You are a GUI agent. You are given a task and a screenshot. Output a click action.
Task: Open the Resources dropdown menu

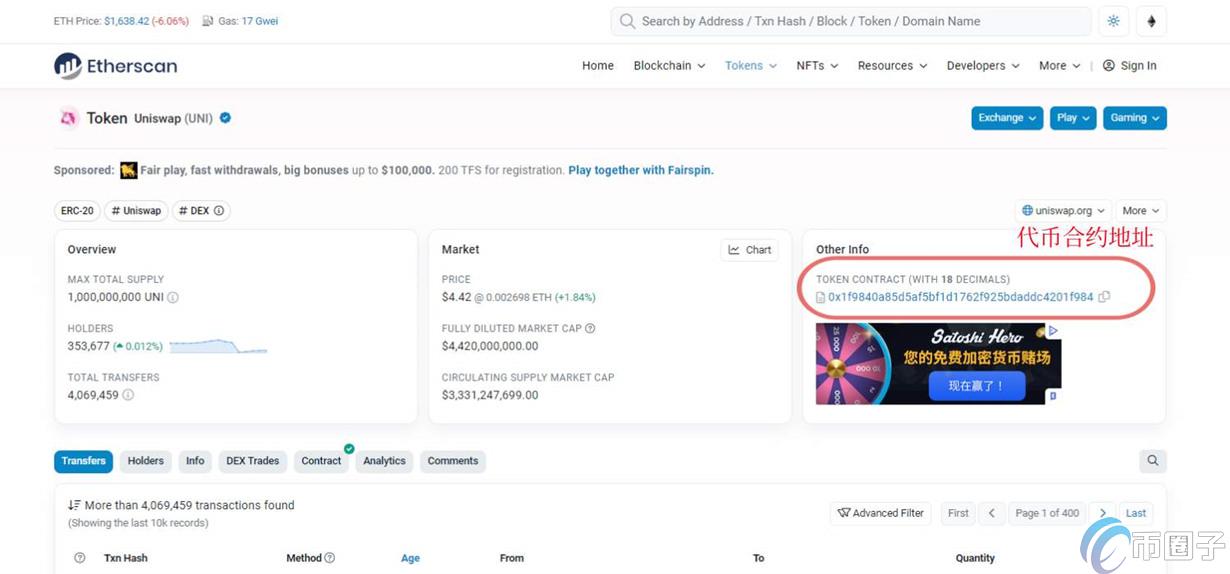coord(892,66)
